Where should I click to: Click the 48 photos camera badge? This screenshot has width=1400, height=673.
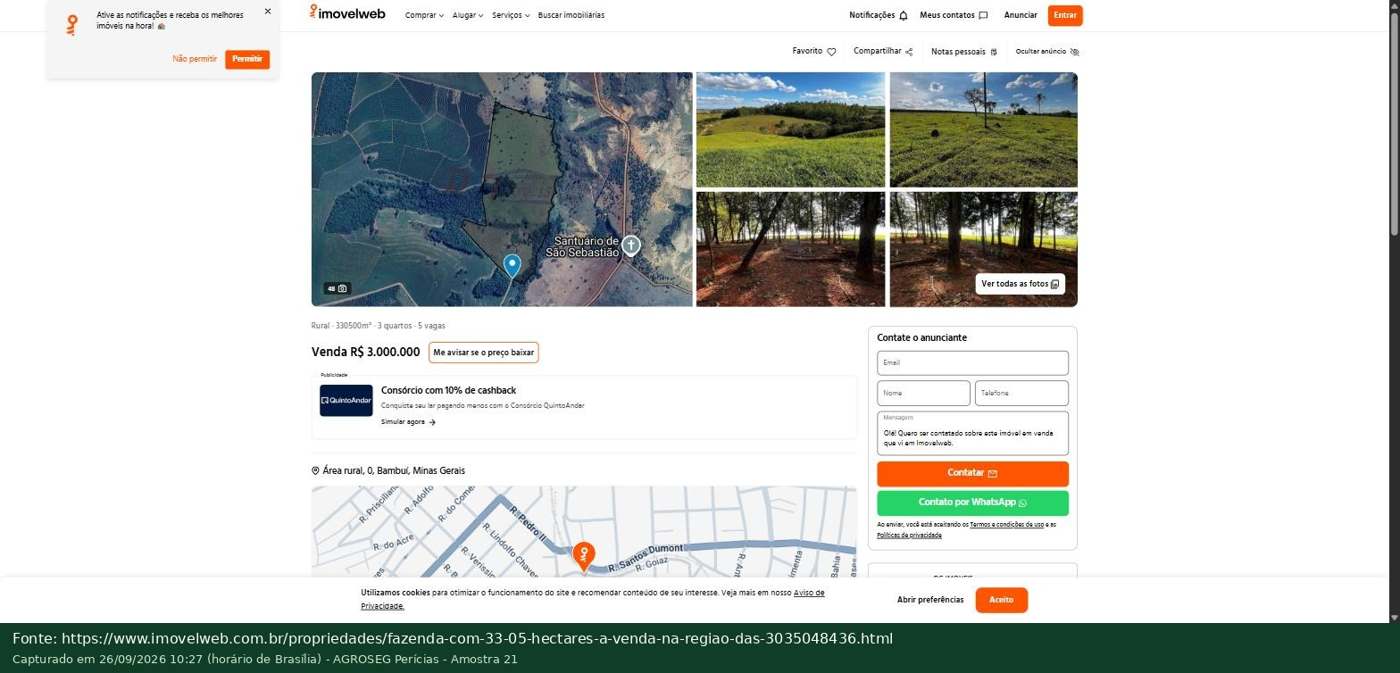coord(337,288)
